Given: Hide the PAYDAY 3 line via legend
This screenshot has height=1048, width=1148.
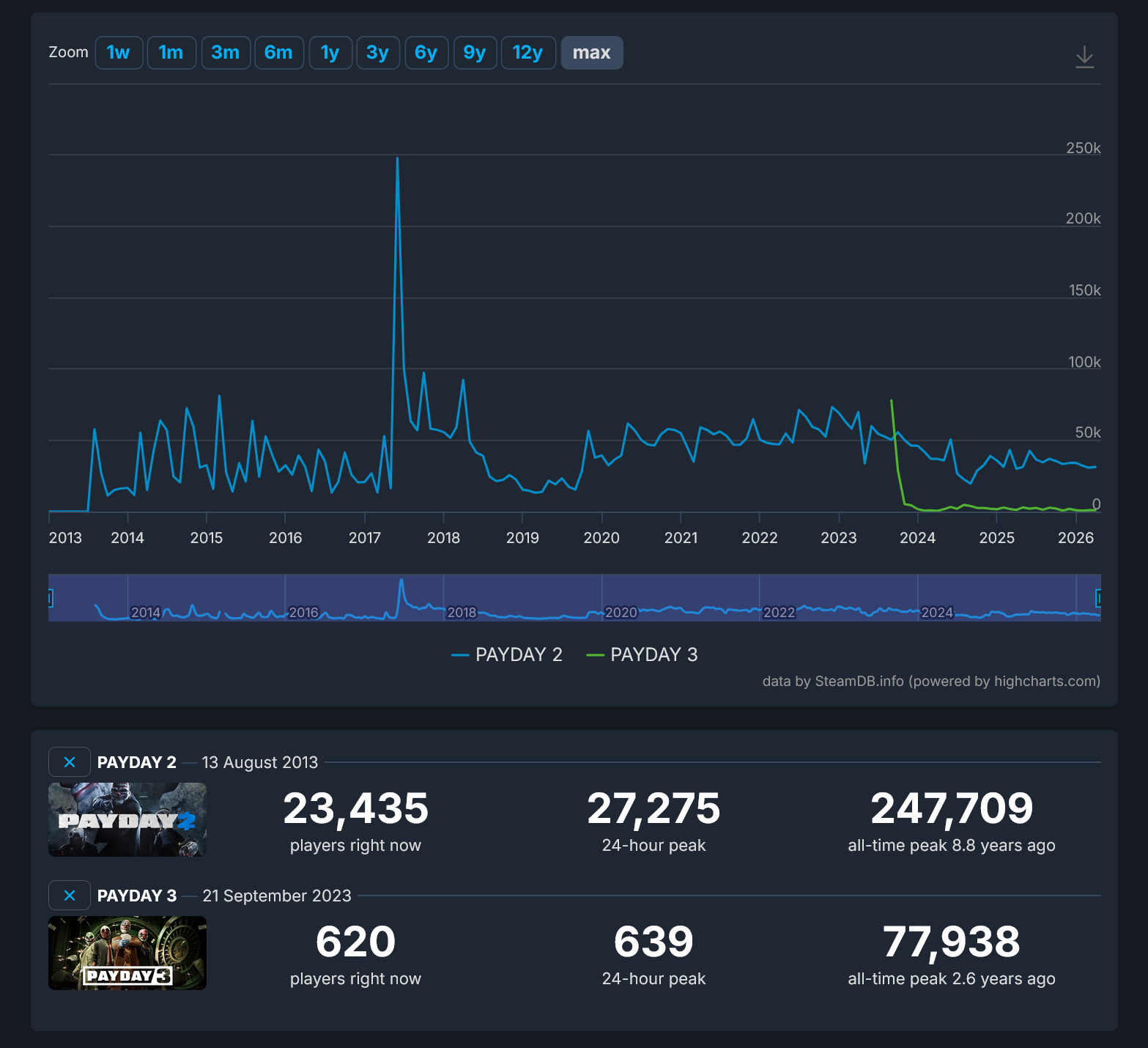Looking at the screenshot, I should tap(642, 654).
